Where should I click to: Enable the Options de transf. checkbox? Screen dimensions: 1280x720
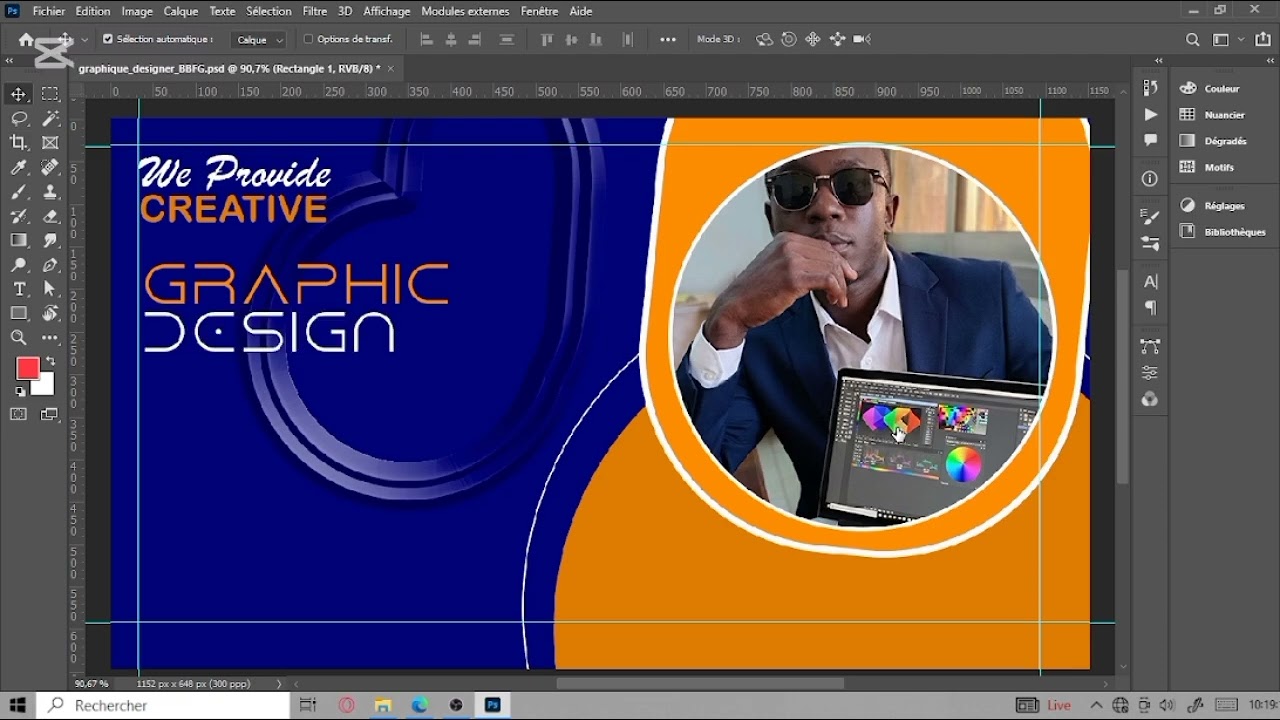coord(308,39)
